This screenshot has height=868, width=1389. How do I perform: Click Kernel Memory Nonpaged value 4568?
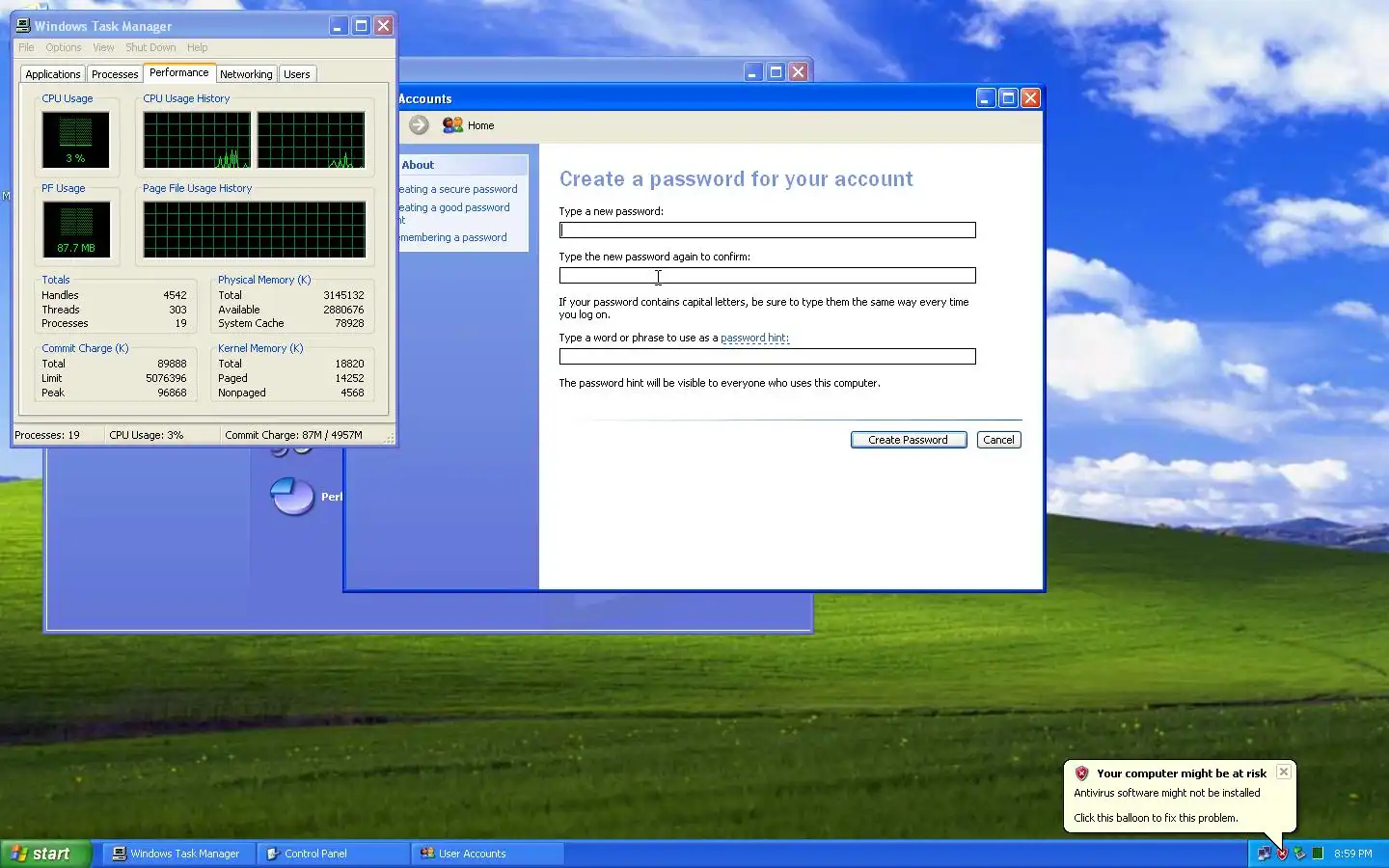coord(352,393)
